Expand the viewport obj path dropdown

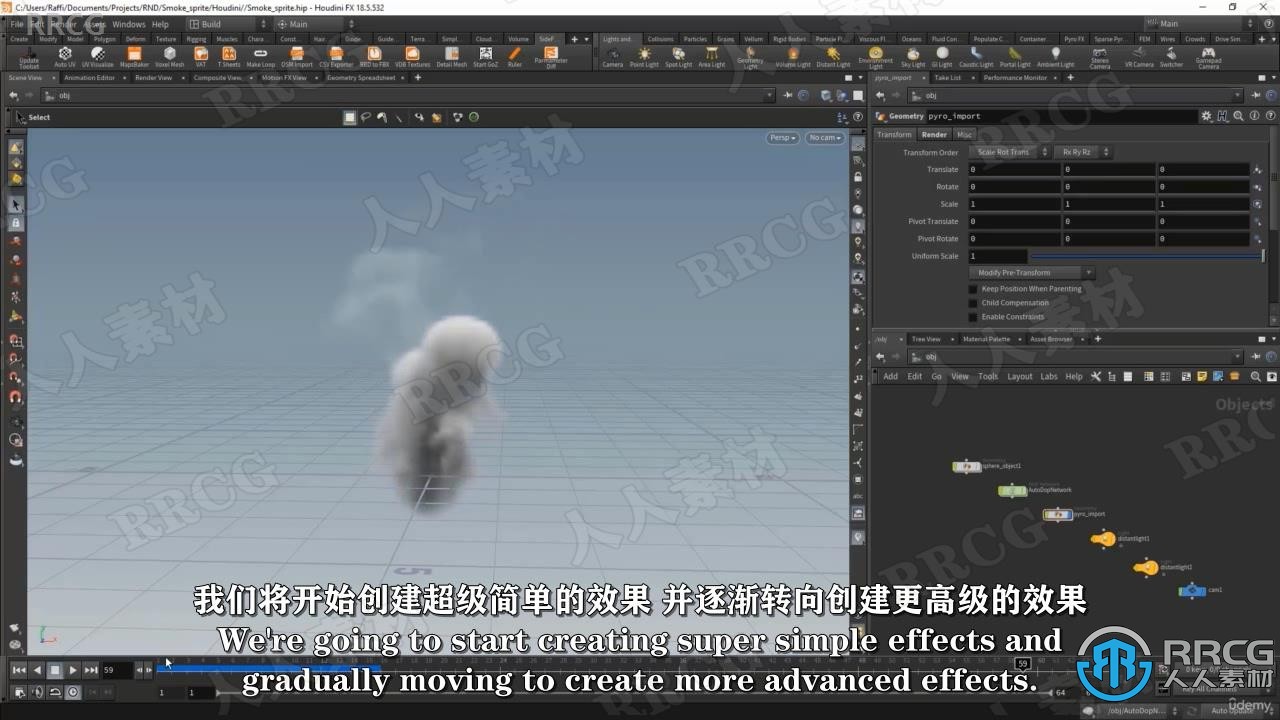(x=770, y=96)
